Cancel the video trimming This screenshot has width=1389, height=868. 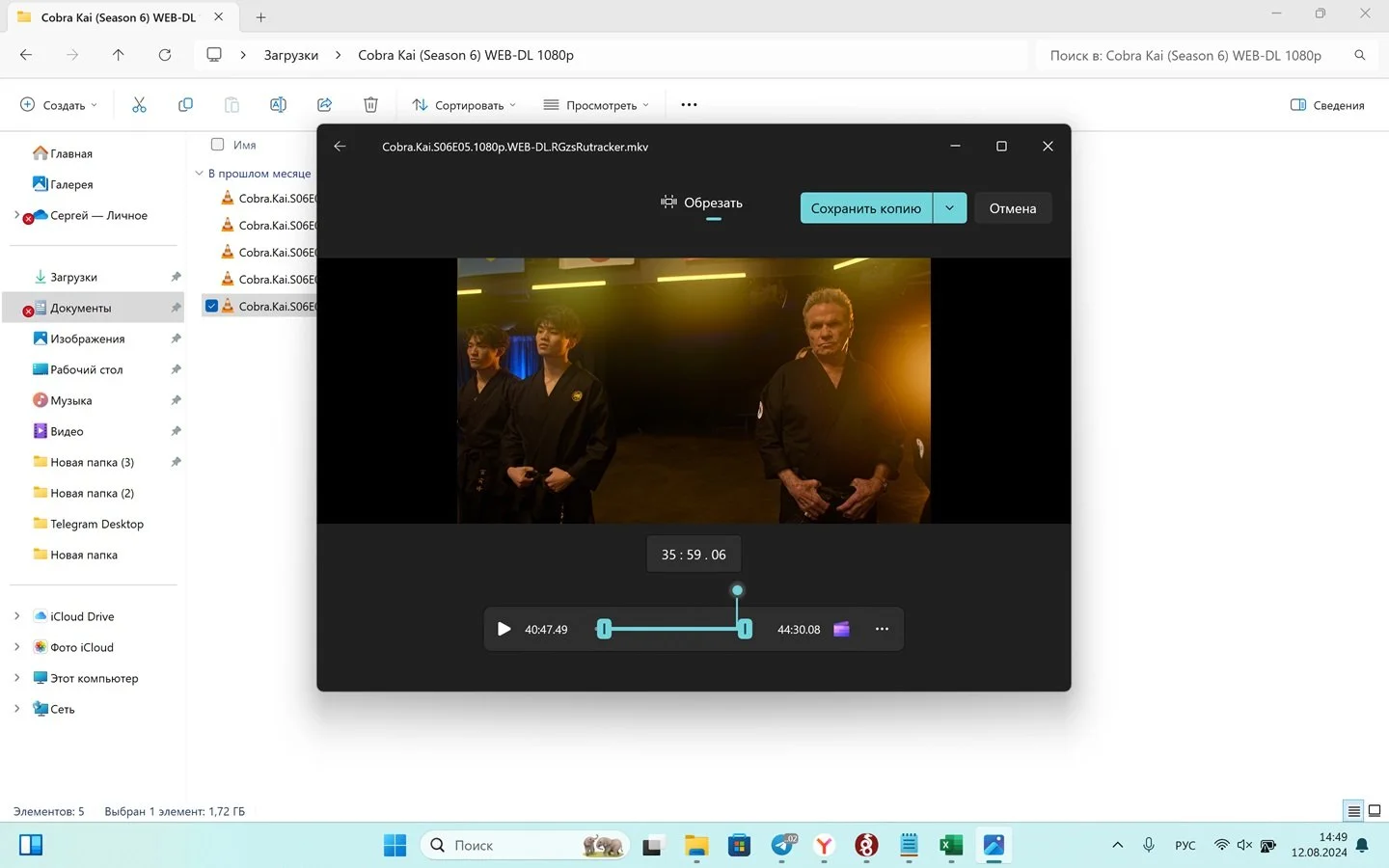1013,208
